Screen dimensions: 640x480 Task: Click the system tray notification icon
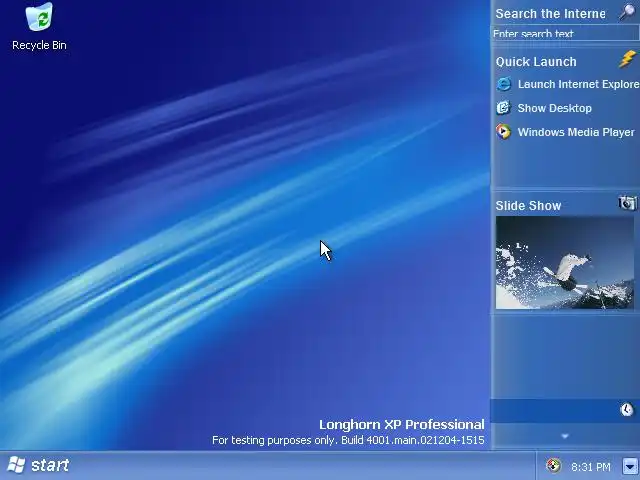(x=553, y=466)
